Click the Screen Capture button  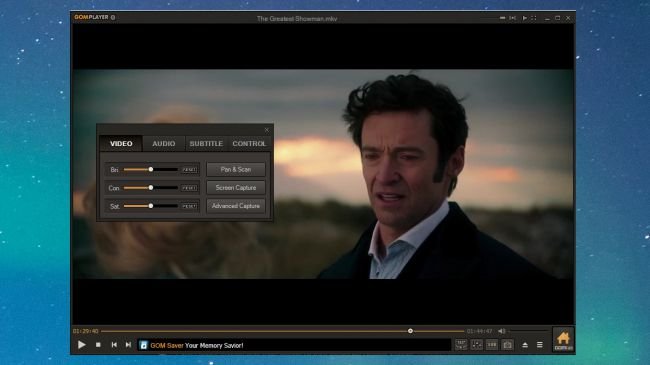click(x=236, y=187)
